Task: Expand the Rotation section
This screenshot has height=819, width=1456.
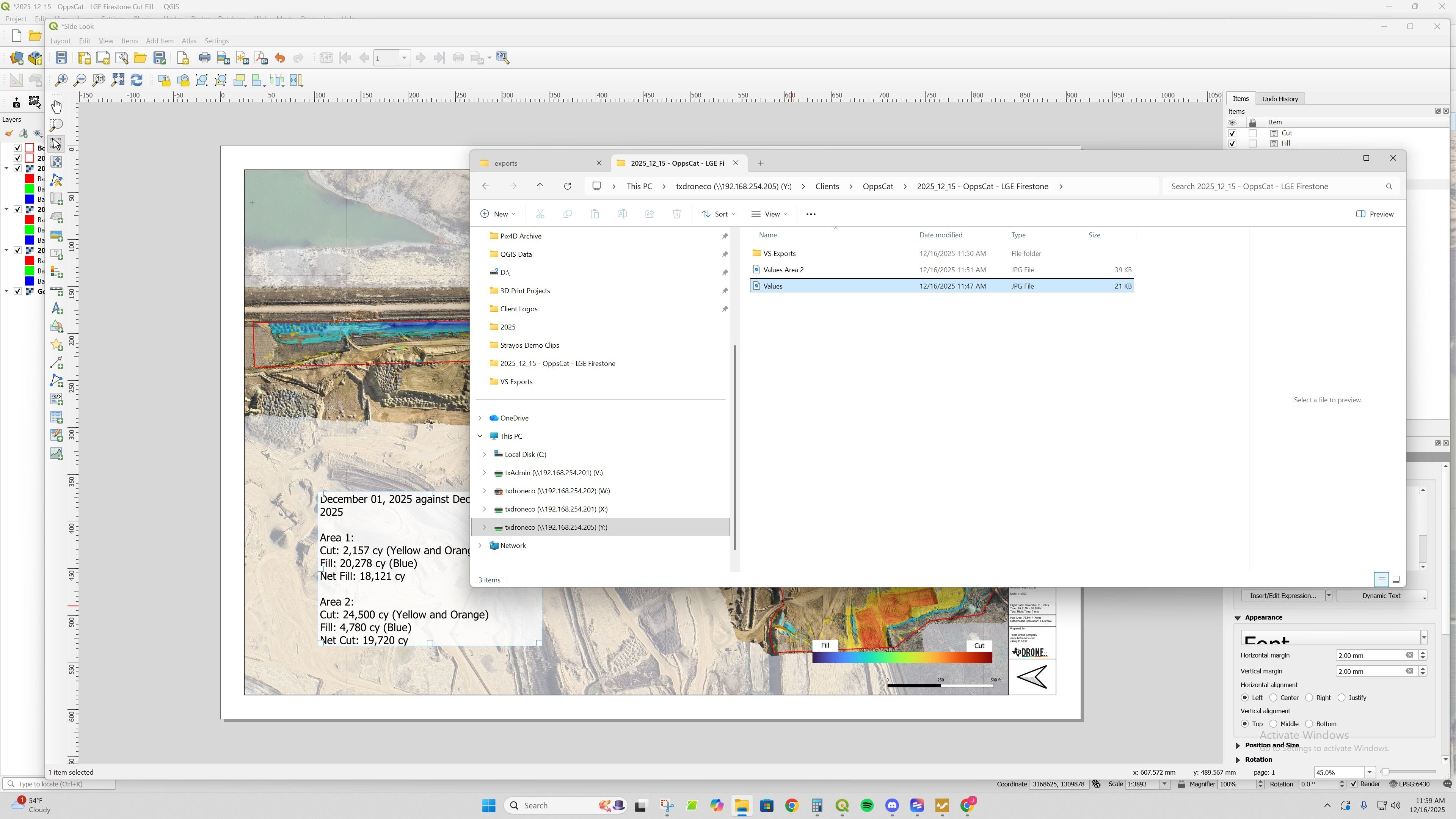Action: (1238, 760)
